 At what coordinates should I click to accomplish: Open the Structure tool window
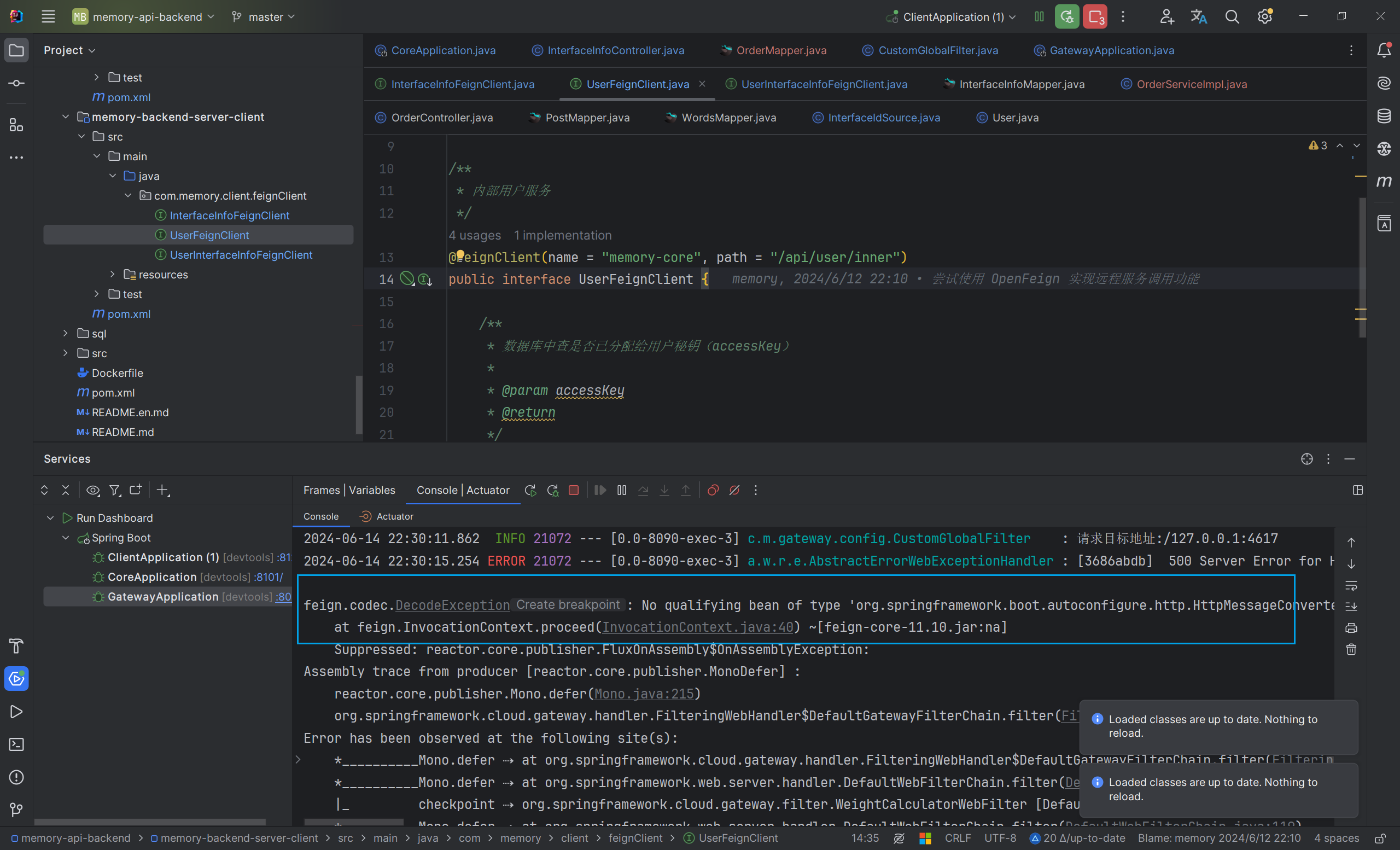tap(16, 125)
